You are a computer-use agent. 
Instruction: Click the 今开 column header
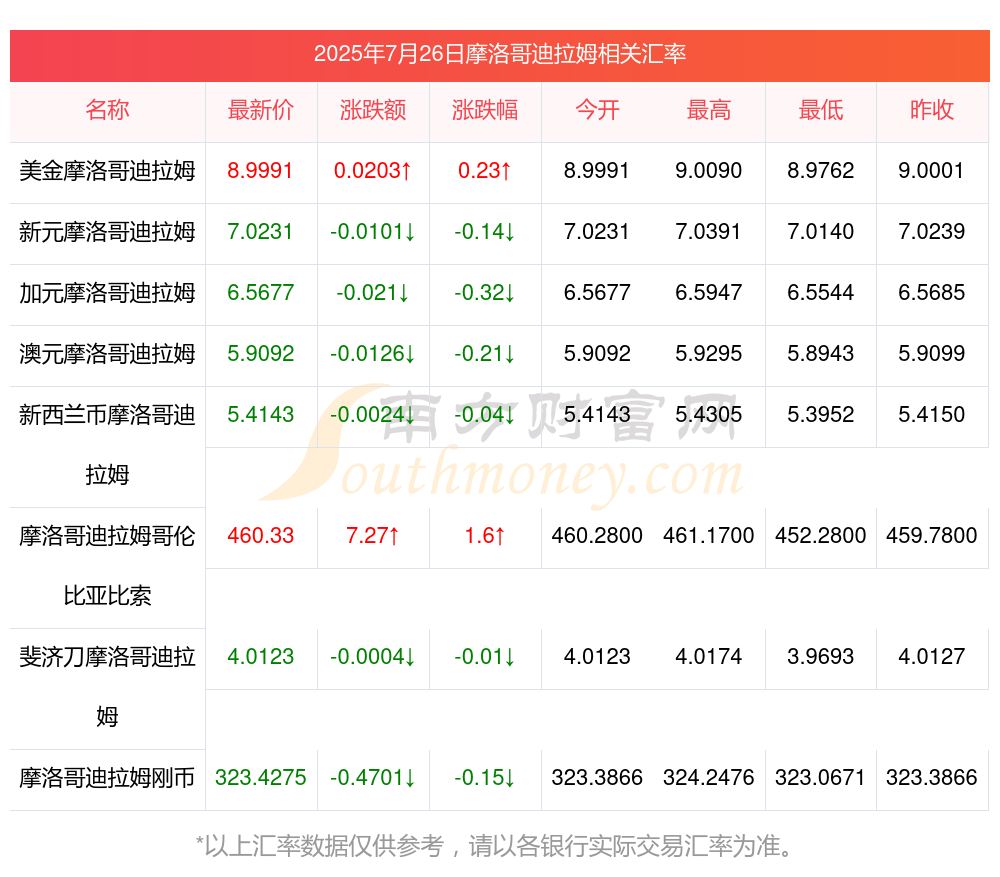[x=597, y=110]
